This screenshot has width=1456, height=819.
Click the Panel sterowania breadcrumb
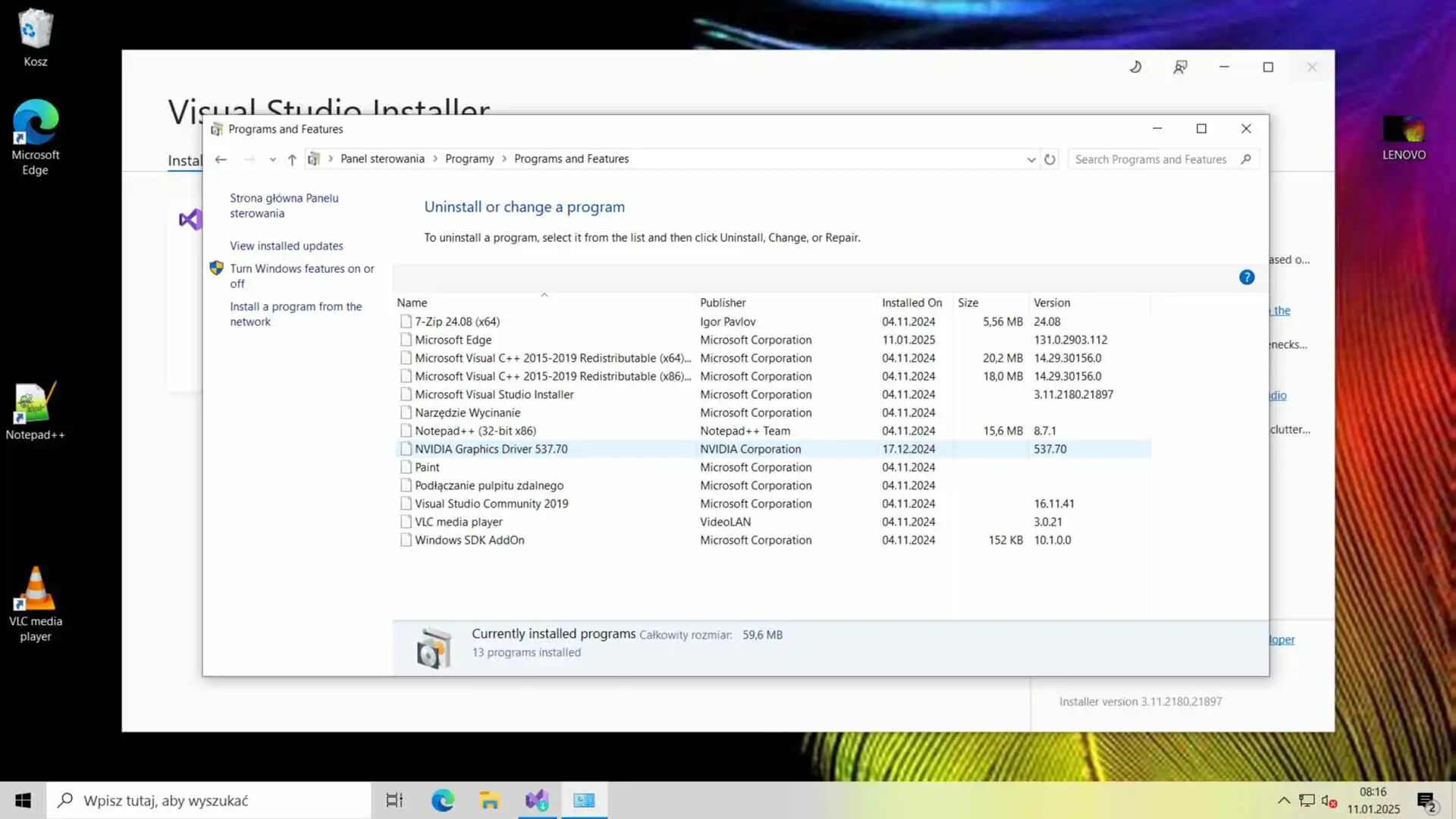382,158
